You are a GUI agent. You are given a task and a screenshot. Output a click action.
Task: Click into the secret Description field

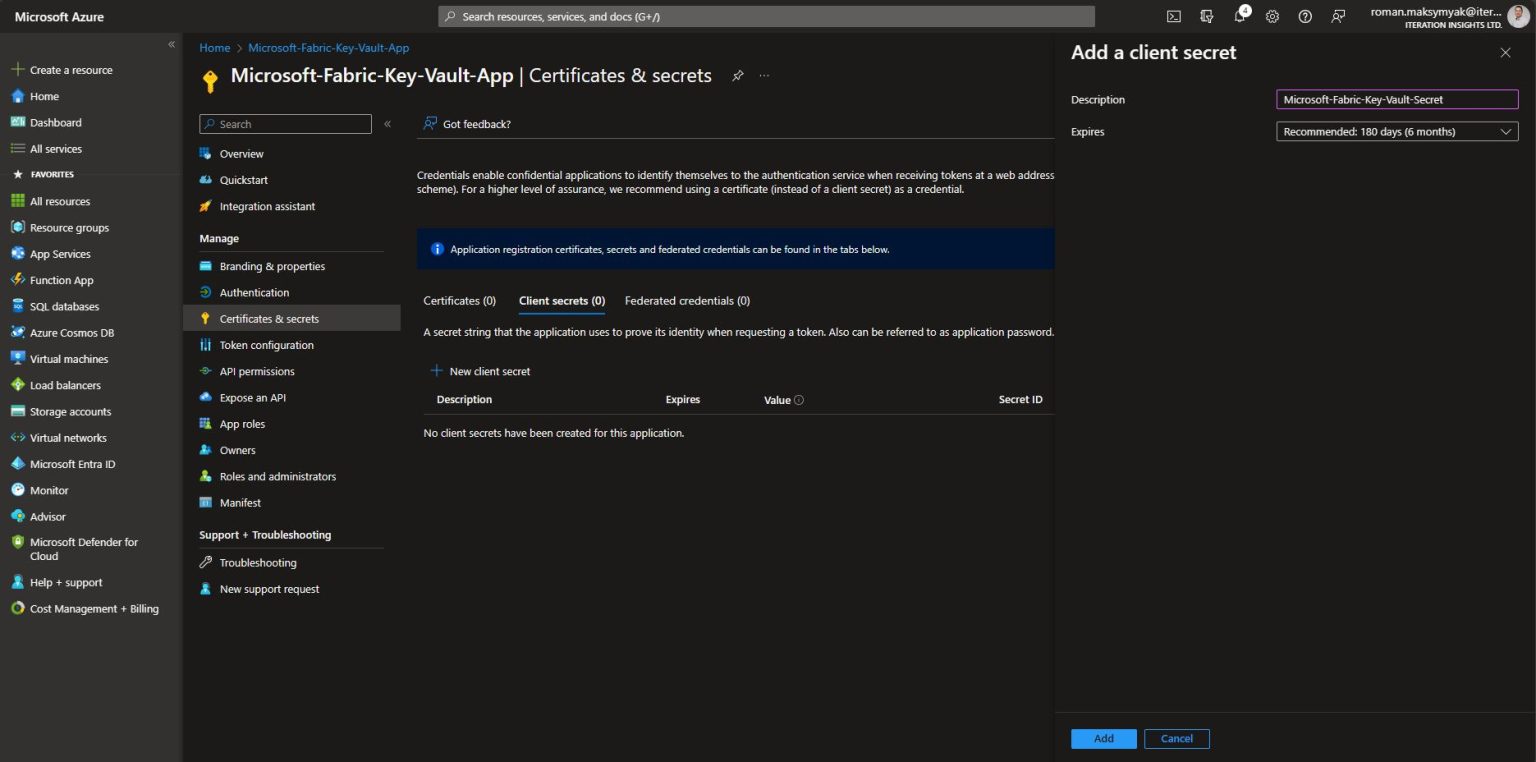point(1396,99)
